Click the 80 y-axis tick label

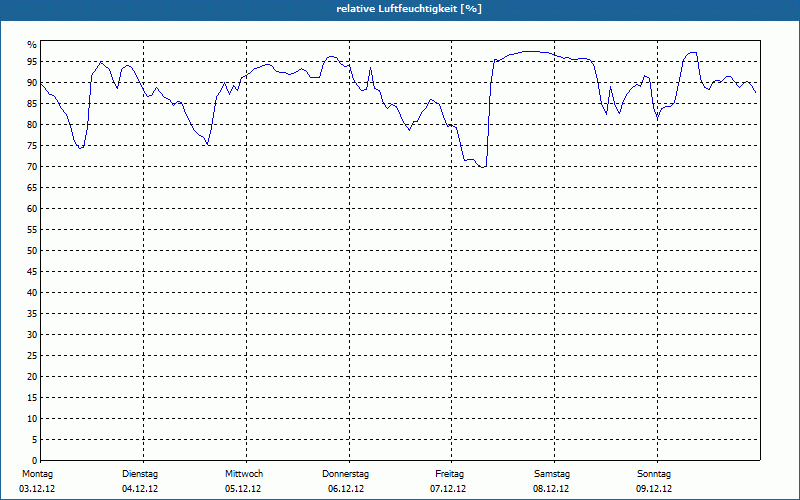(32, 124)
